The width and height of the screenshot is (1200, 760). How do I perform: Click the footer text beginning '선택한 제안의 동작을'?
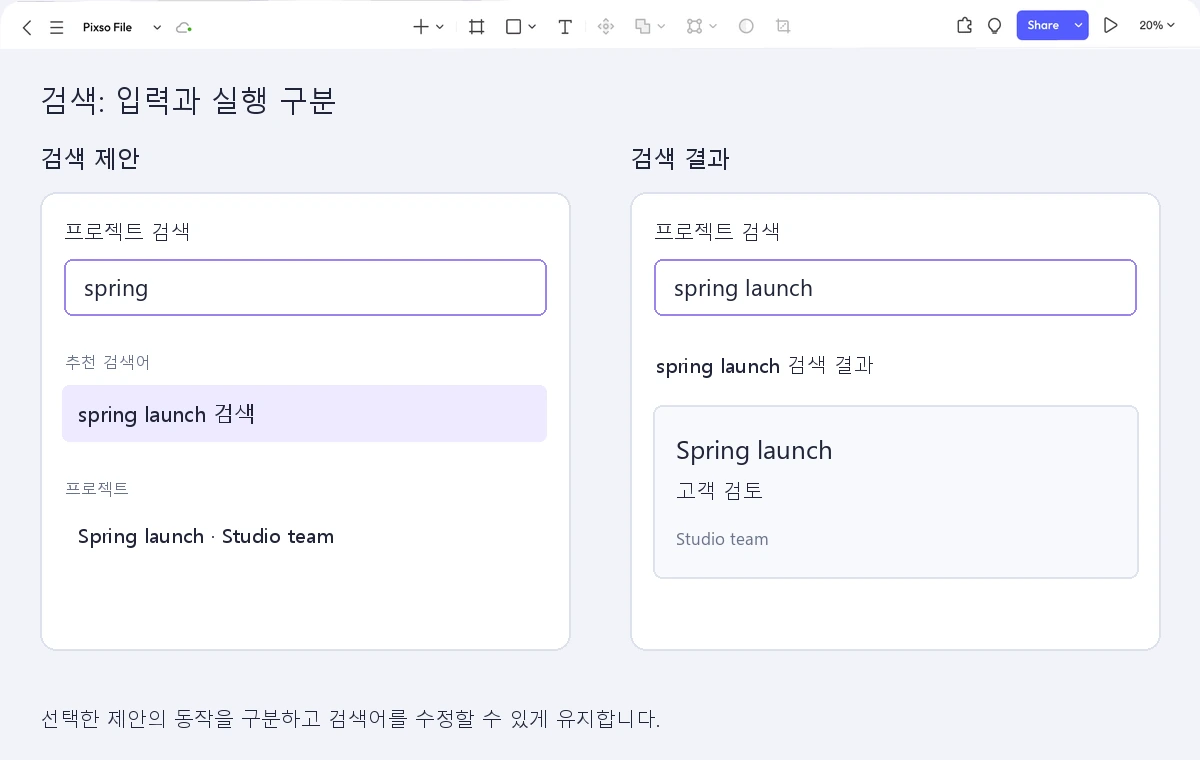(x=351, y=719)
